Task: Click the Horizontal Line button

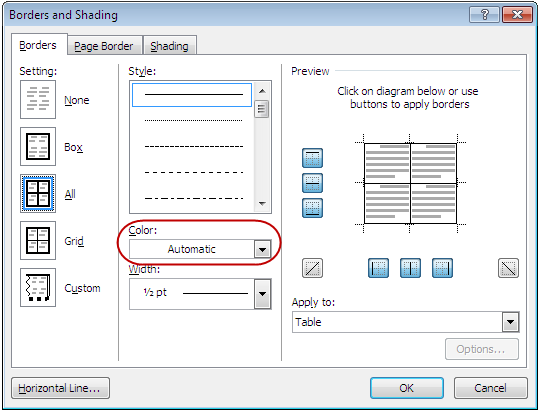Action: tap(60, 388)
